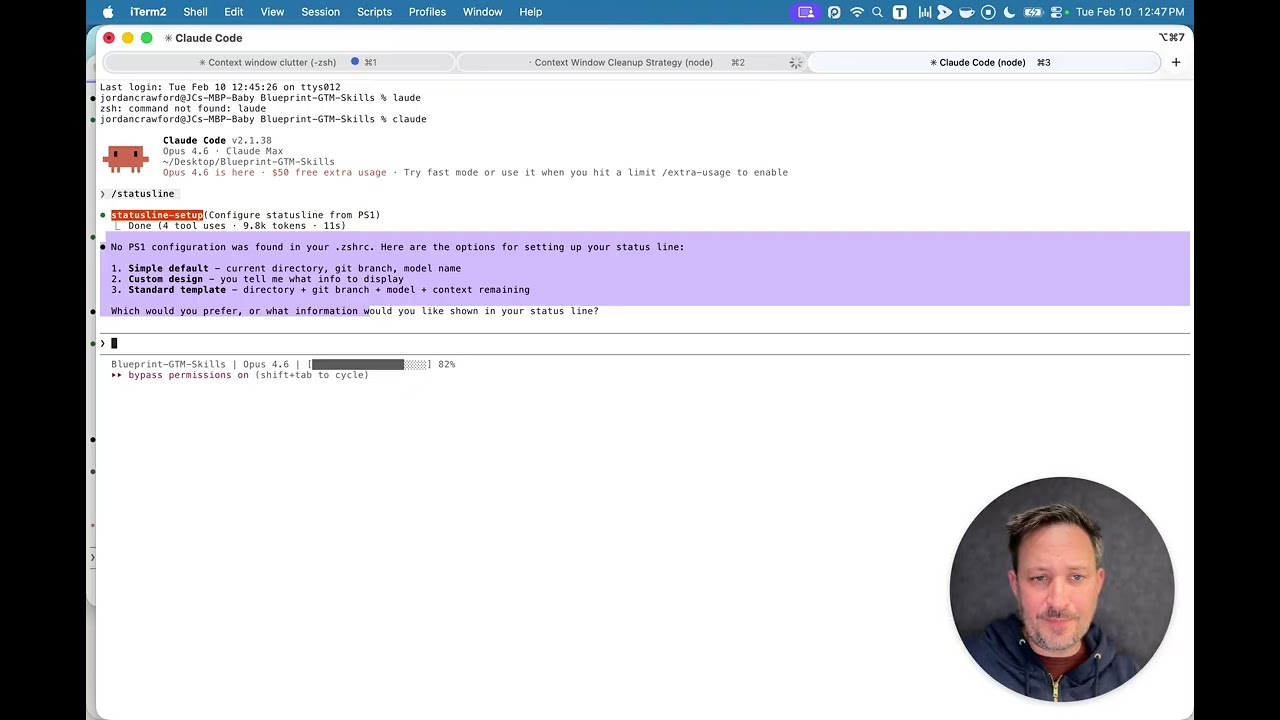The height and width of the screenshot is (720, 1280).
Task: Click the 'Done (4 tool uses' result line
Action: tap(236, 226)
